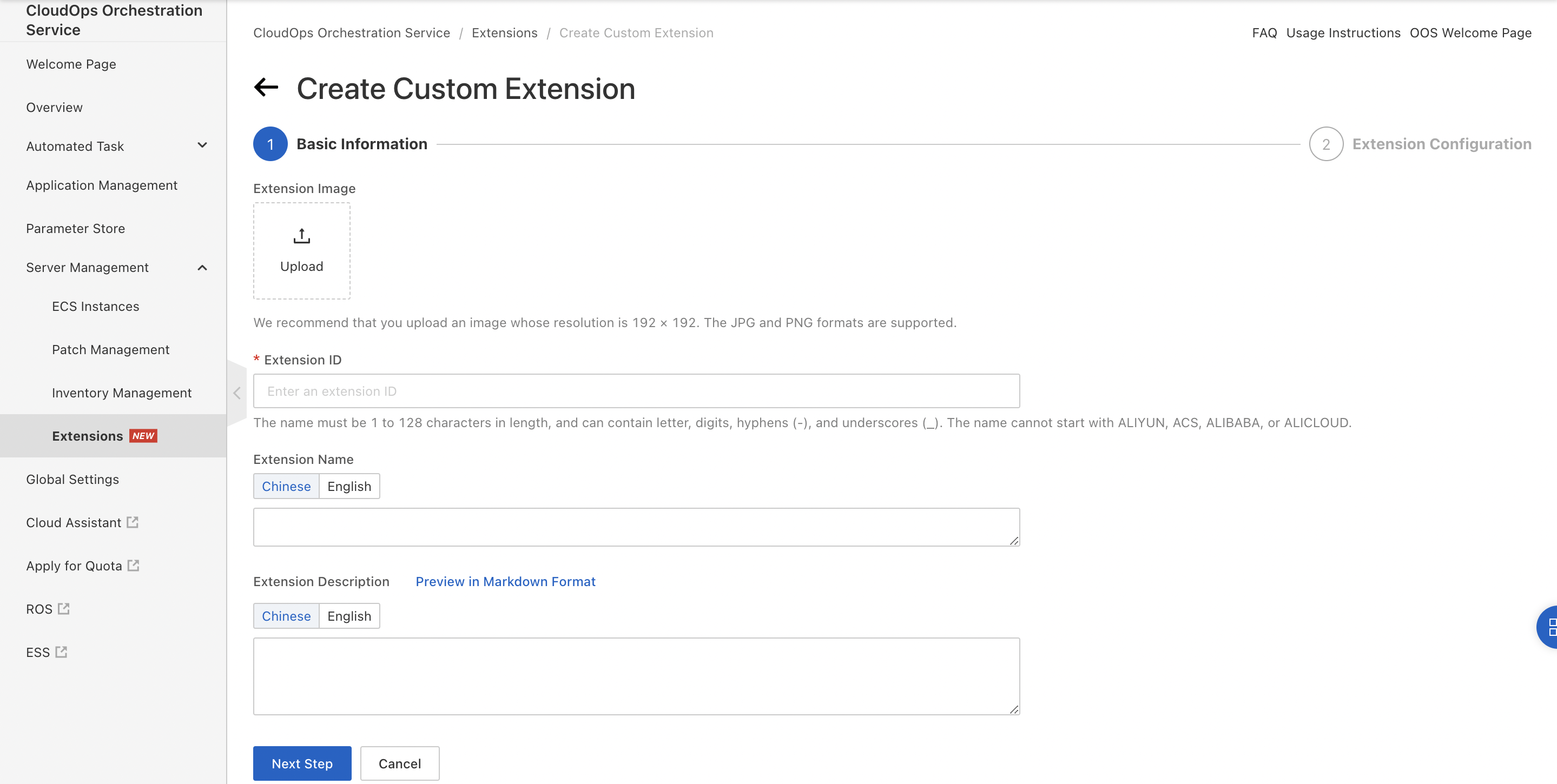Click the back arrow beside Create Custom Extension
This screenshot has width=1557, height=784.
[266, 88]
